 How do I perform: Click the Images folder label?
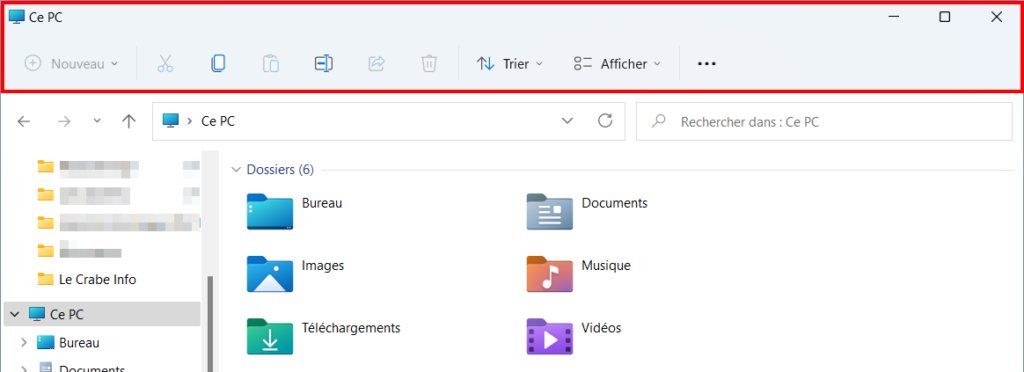coord(323,266)
